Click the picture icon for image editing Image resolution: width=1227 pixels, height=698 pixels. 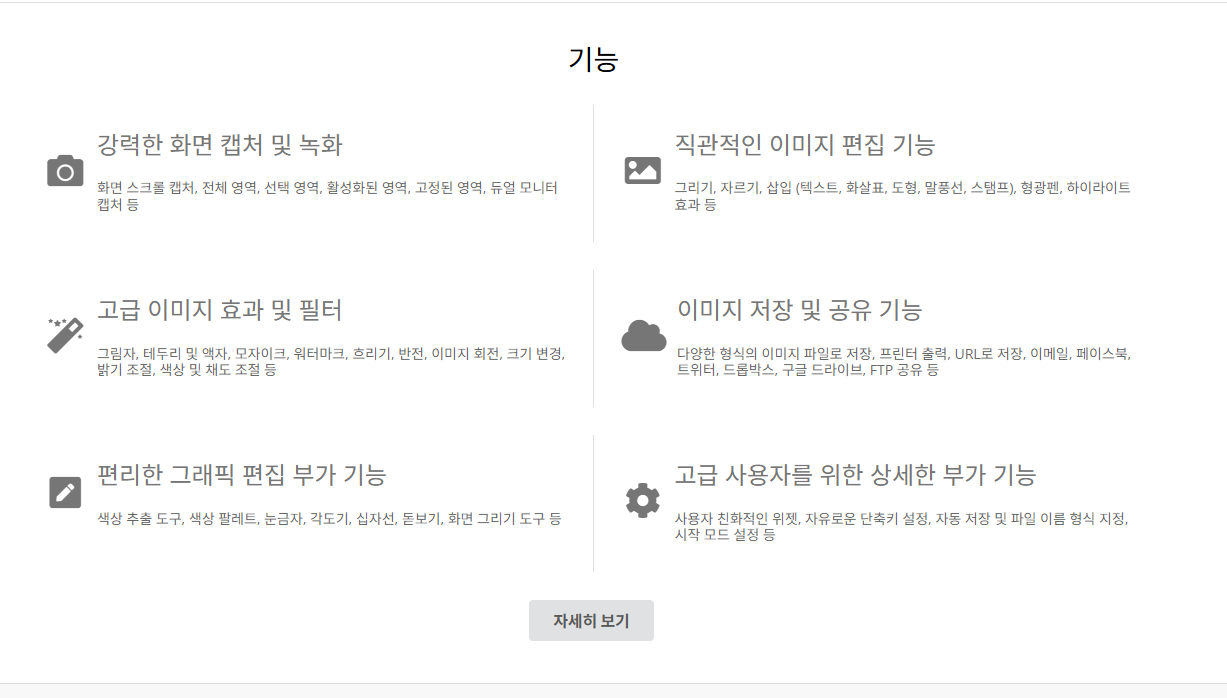pos(642,171)
